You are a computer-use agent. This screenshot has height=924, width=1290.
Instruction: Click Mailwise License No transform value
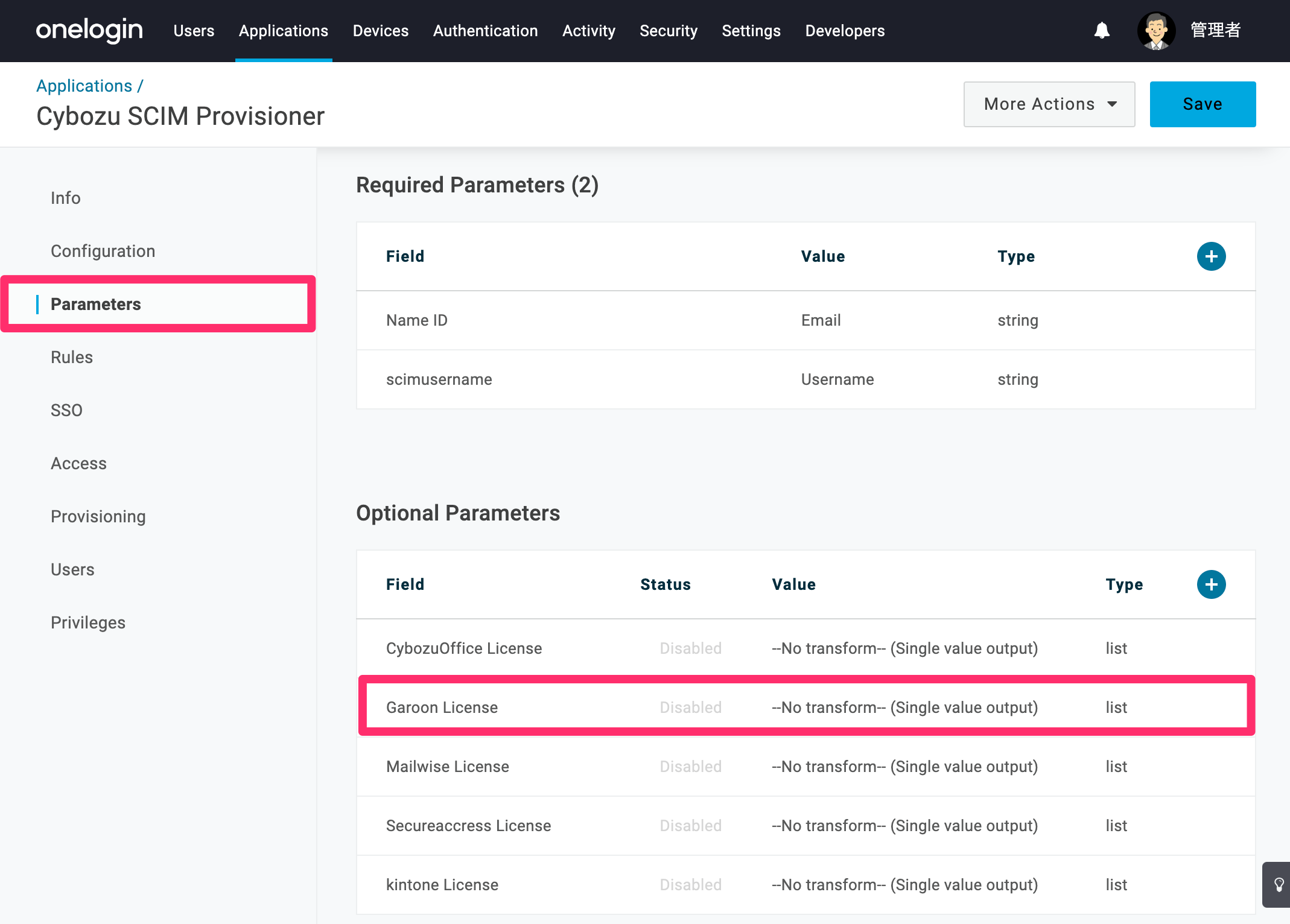pos(905,767)
